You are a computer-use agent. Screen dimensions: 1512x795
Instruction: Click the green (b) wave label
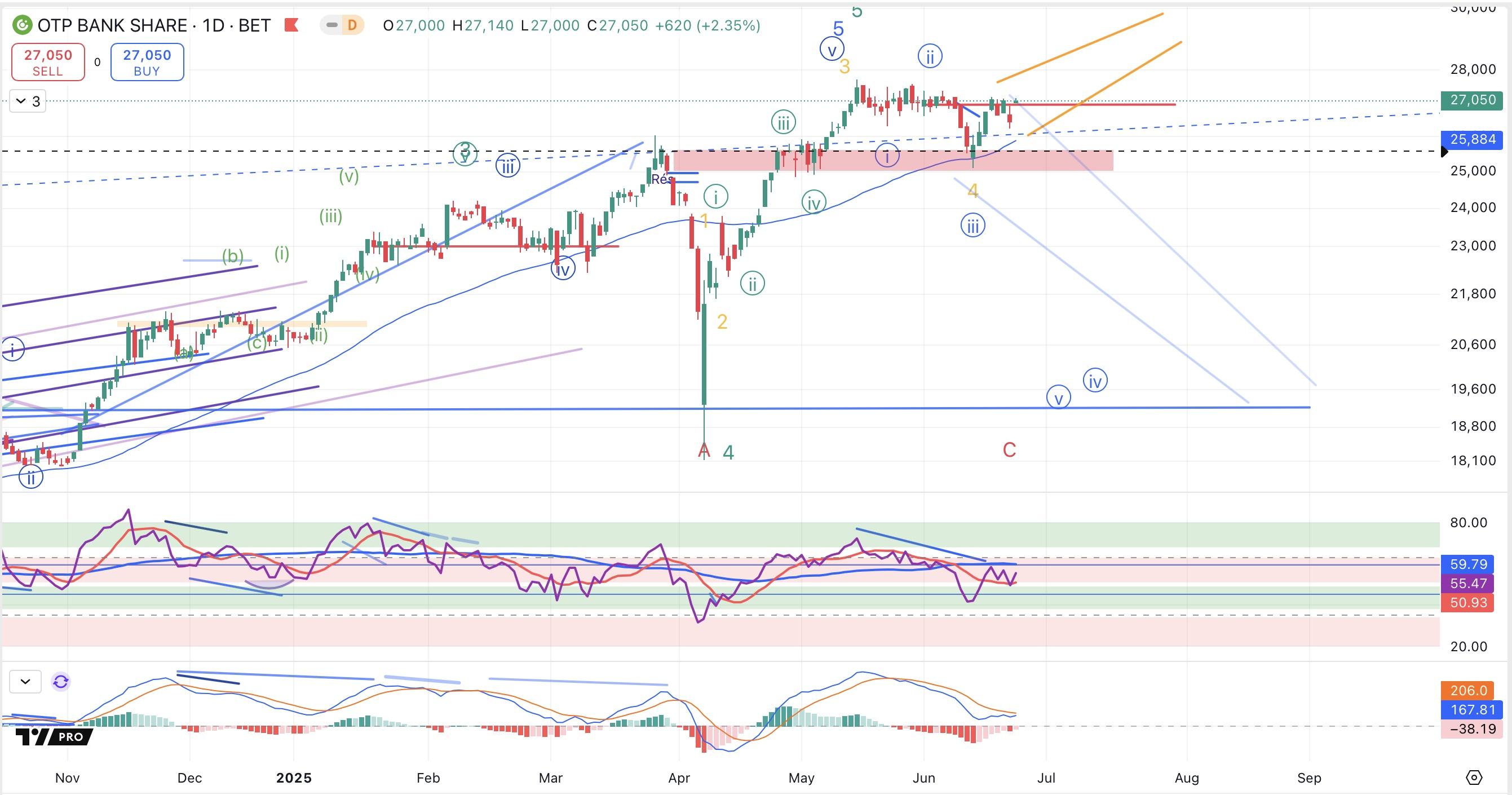pos(232,256)
